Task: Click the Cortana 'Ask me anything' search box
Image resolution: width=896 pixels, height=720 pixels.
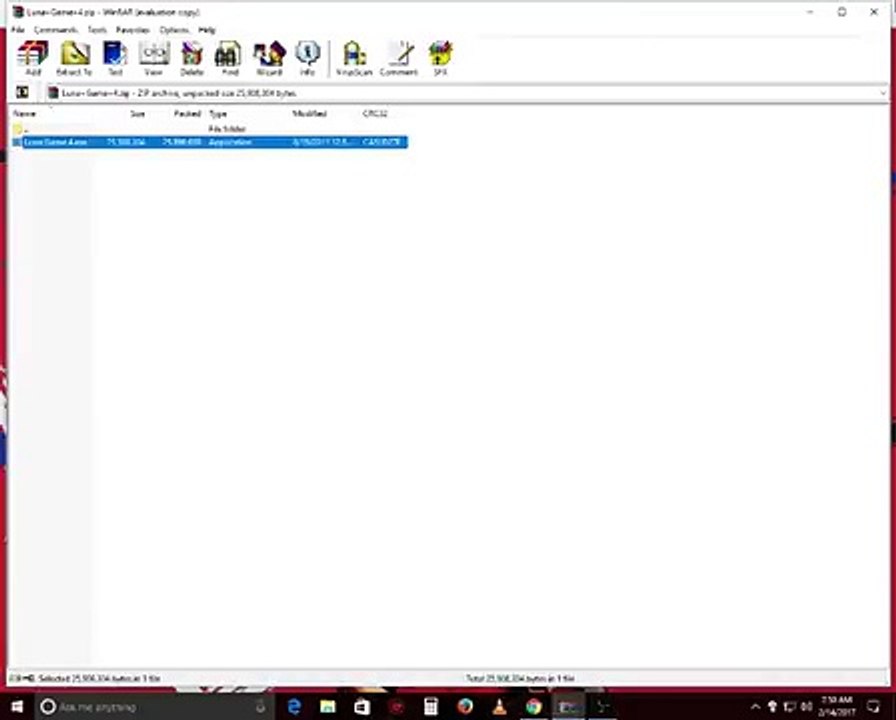Action: click(154, 707)
